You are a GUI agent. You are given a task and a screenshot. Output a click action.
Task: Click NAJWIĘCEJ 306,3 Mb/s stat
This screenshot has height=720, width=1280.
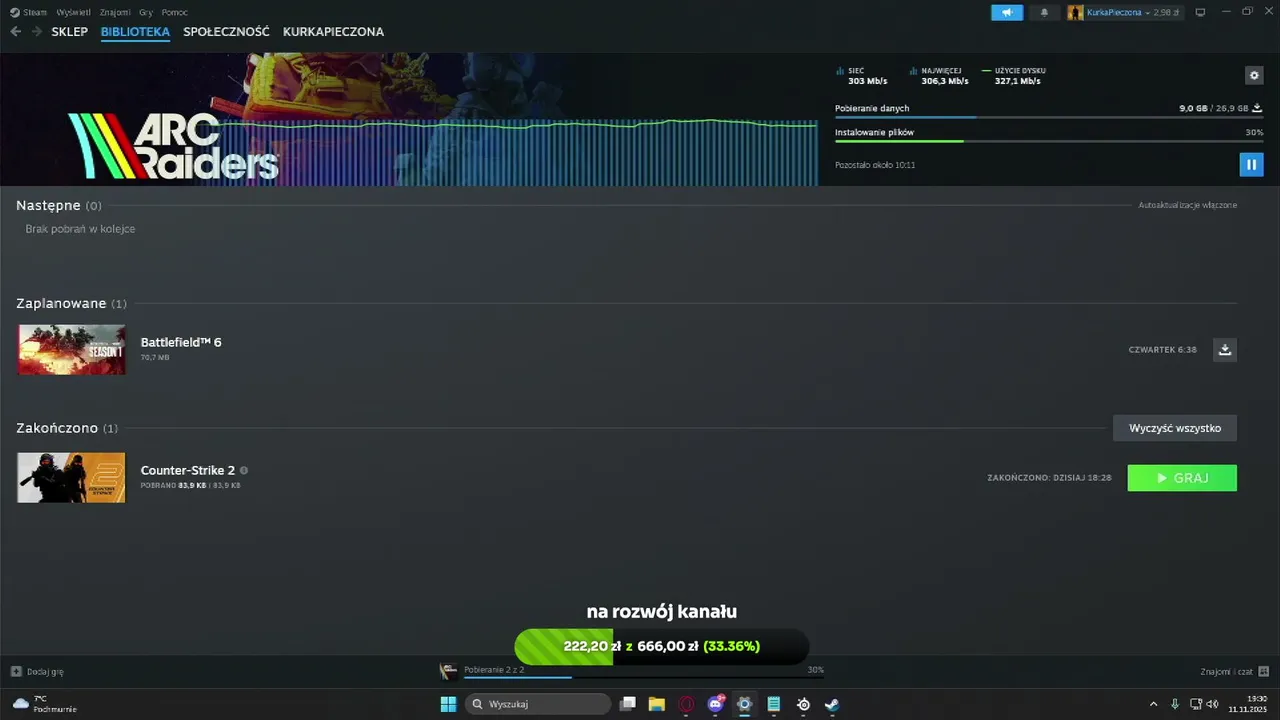tap(938, 76)
